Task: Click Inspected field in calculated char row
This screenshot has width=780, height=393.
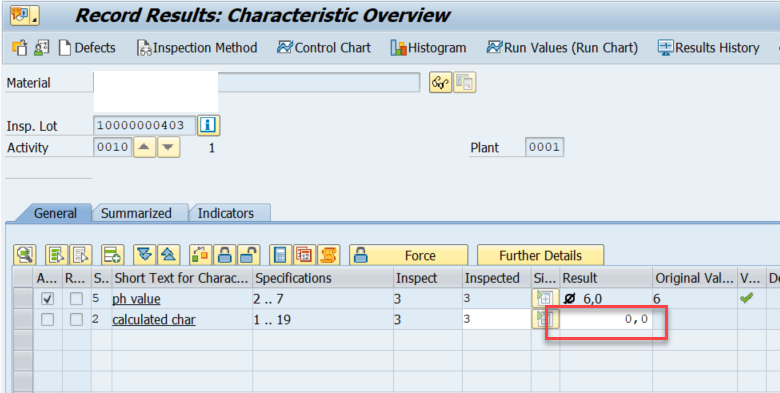Action: click(x=496, y=319)
